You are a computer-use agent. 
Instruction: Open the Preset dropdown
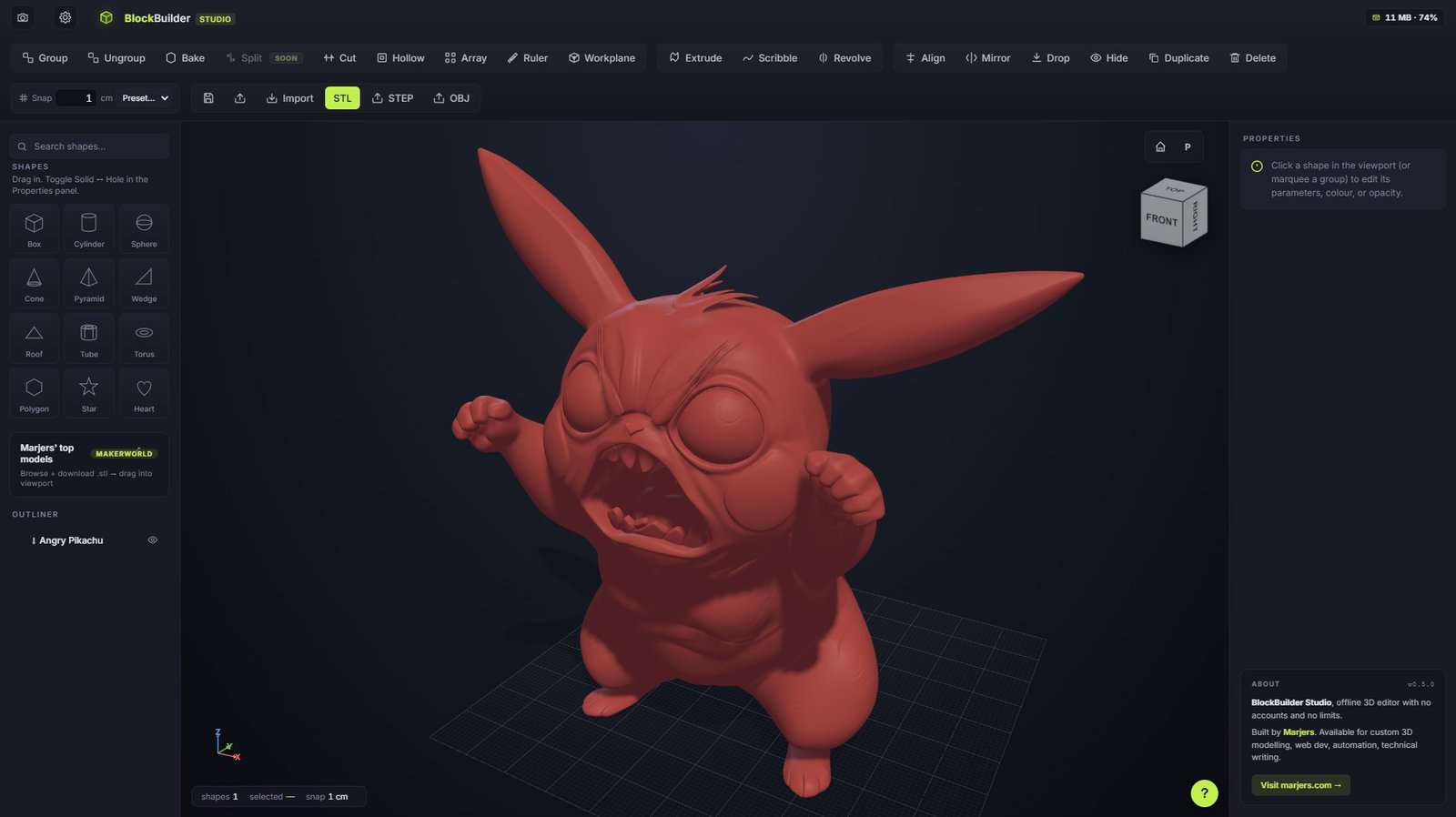146,98
